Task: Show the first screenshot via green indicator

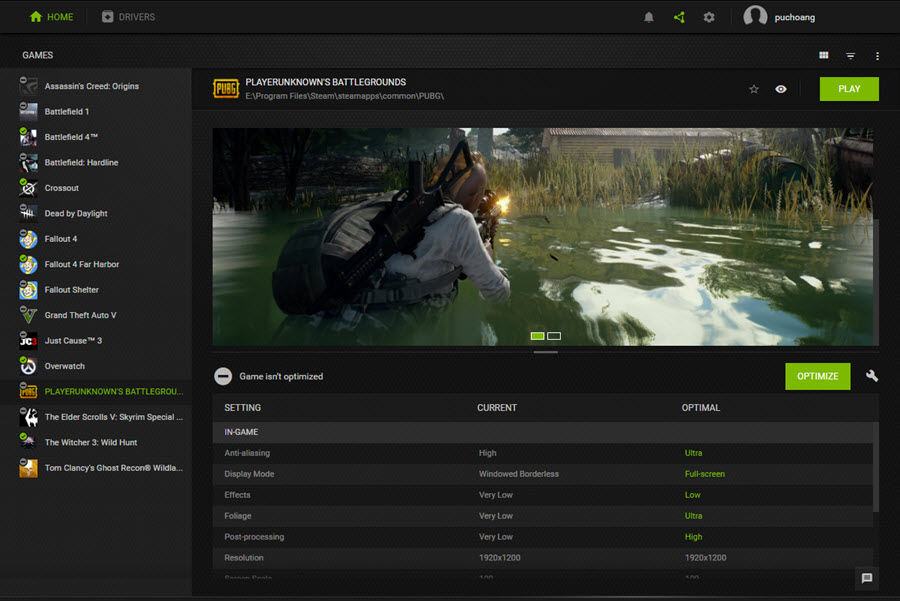Action: [537, 336]
